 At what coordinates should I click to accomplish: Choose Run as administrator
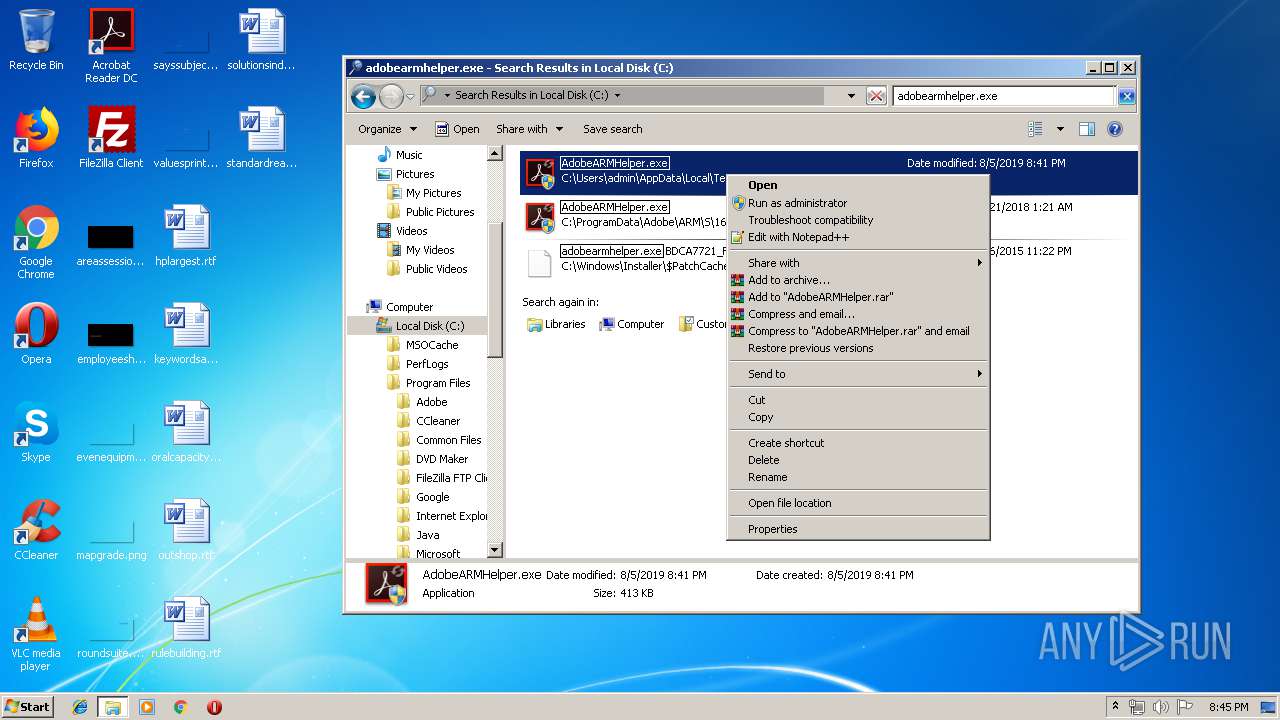tap(858, 203)
